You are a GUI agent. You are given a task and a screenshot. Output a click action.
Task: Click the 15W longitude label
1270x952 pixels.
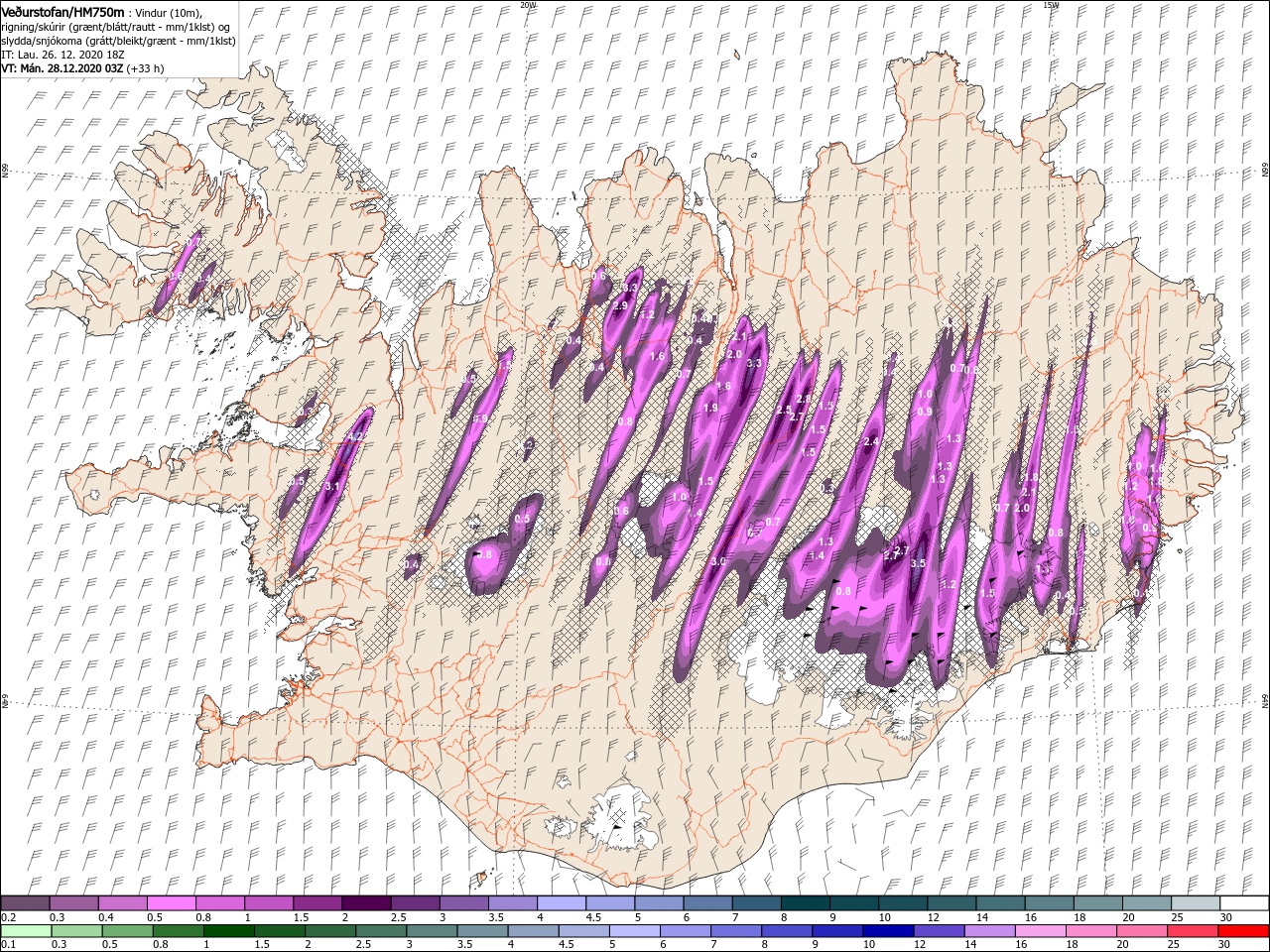(1051, 5)
